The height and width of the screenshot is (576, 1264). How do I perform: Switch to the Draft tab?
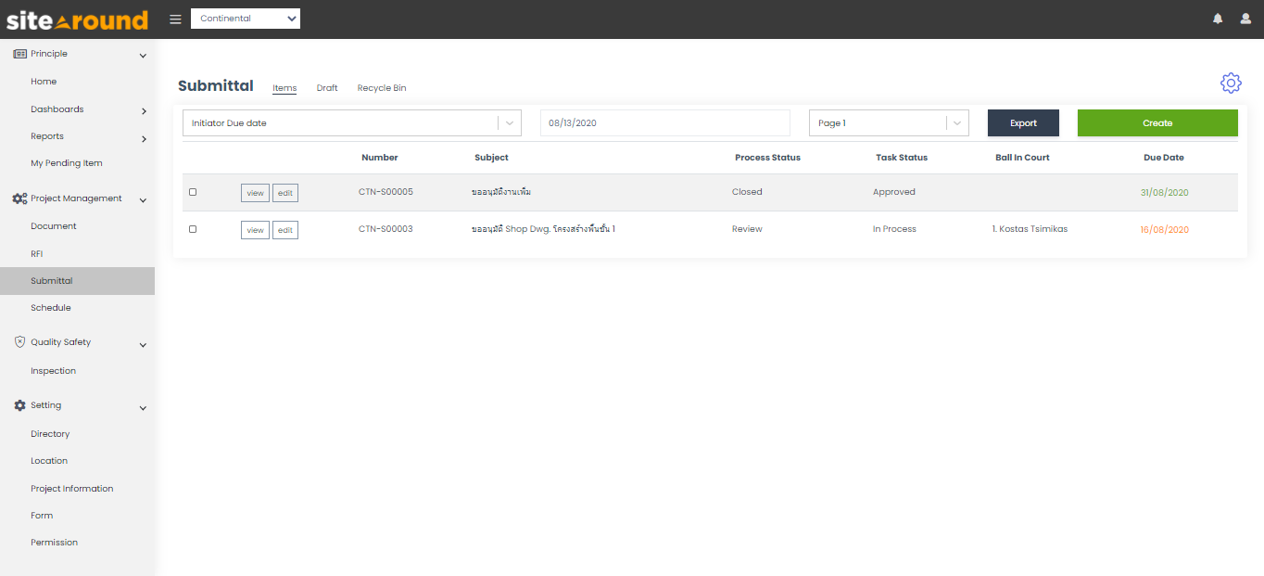click(x=327, y=88)
